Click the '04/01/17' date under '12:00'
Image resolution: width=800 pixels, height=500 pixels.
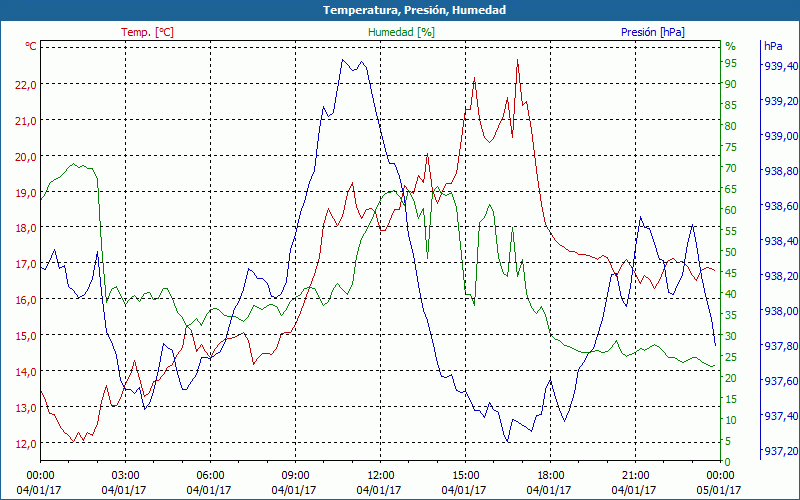coord(379,490)
